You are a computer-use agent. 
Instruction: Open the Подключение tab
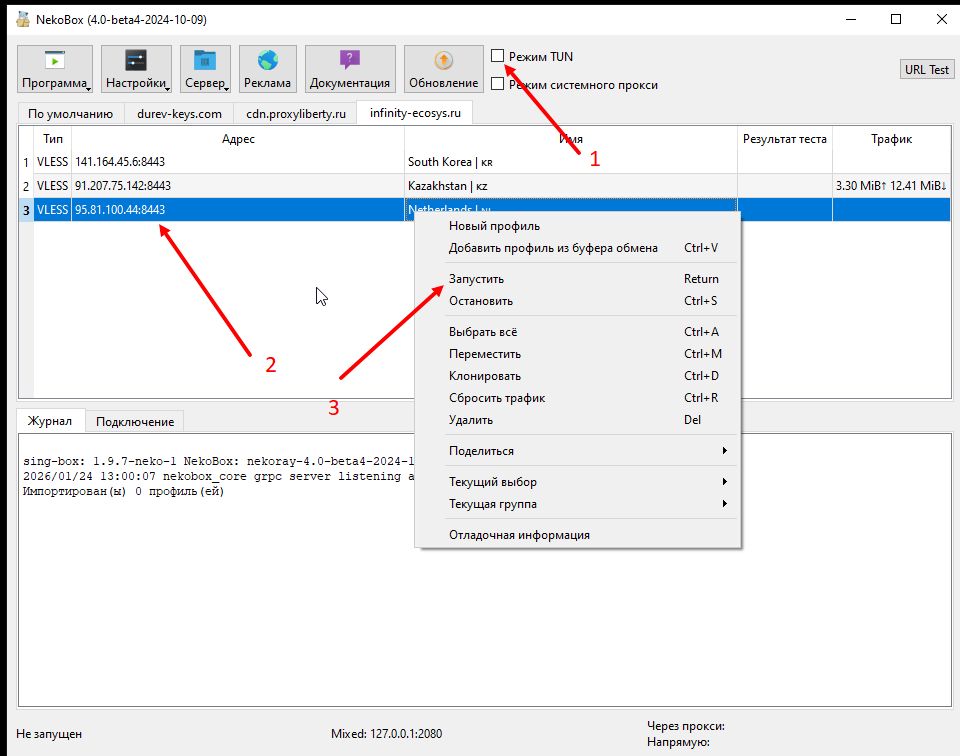[135, 421]
